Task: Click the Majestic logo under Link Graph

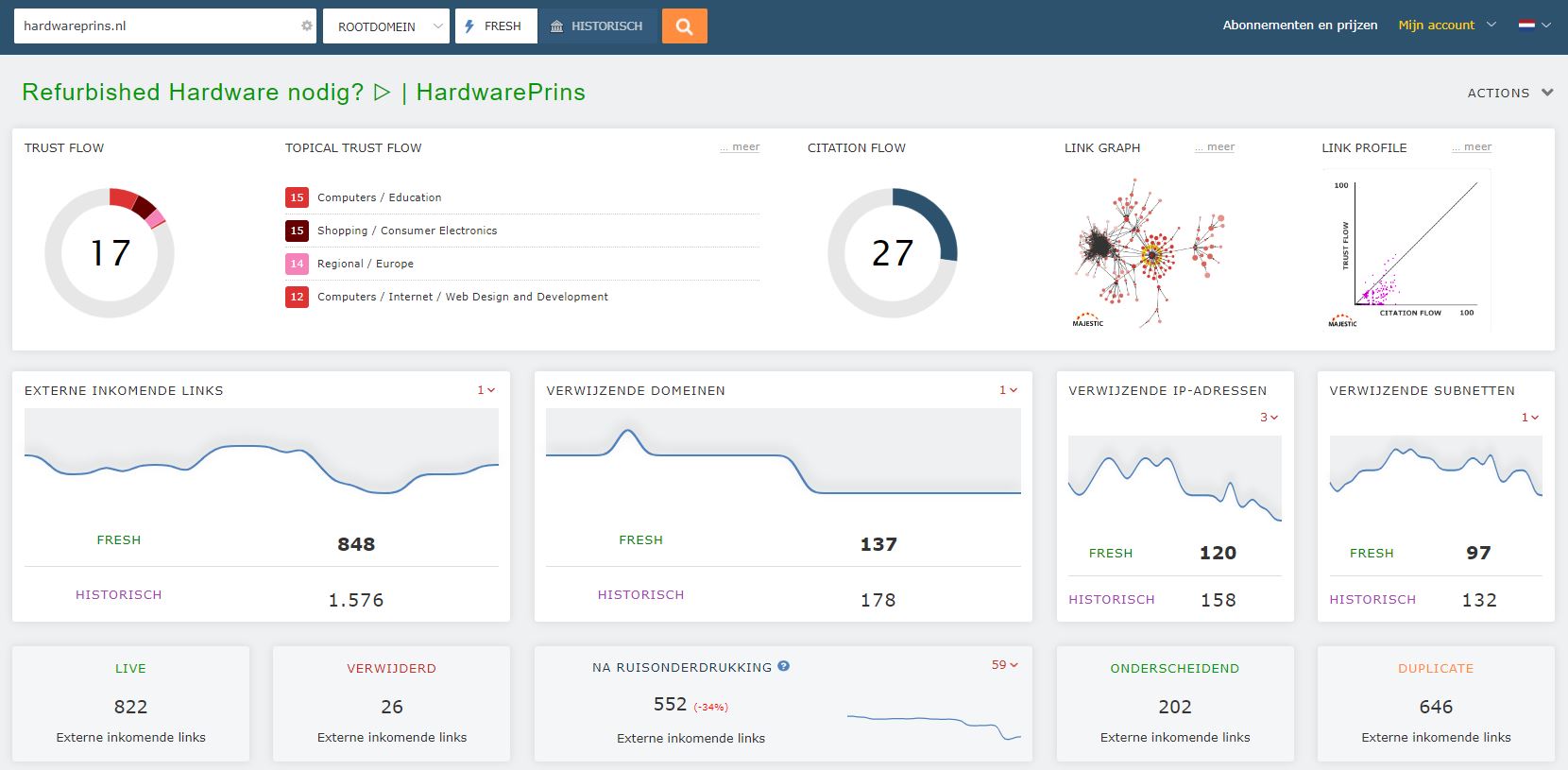Action: [1087, 320]
